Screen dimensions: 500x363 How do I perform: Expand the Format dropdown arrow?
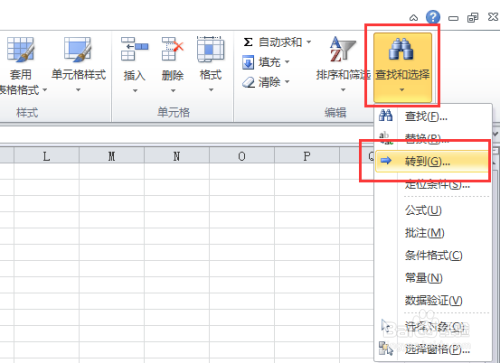point(211,90)
